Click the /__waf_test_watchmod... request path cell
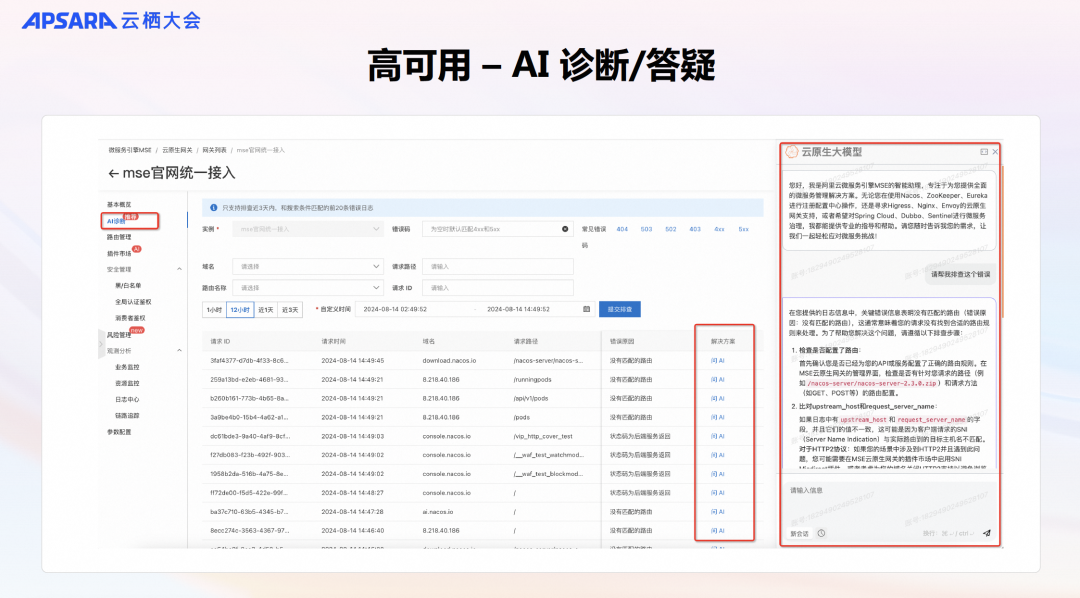This screenshot has height=598, width=1080. pyautogui.click(x=548, y=455)
